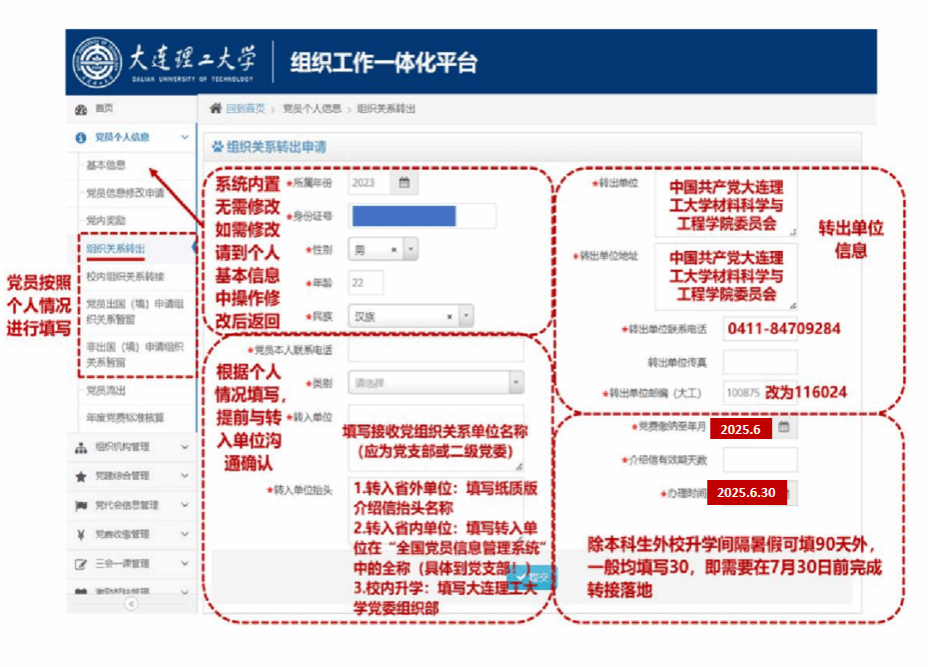Open the calendar picker beside 所属年份

pos(404,183)
